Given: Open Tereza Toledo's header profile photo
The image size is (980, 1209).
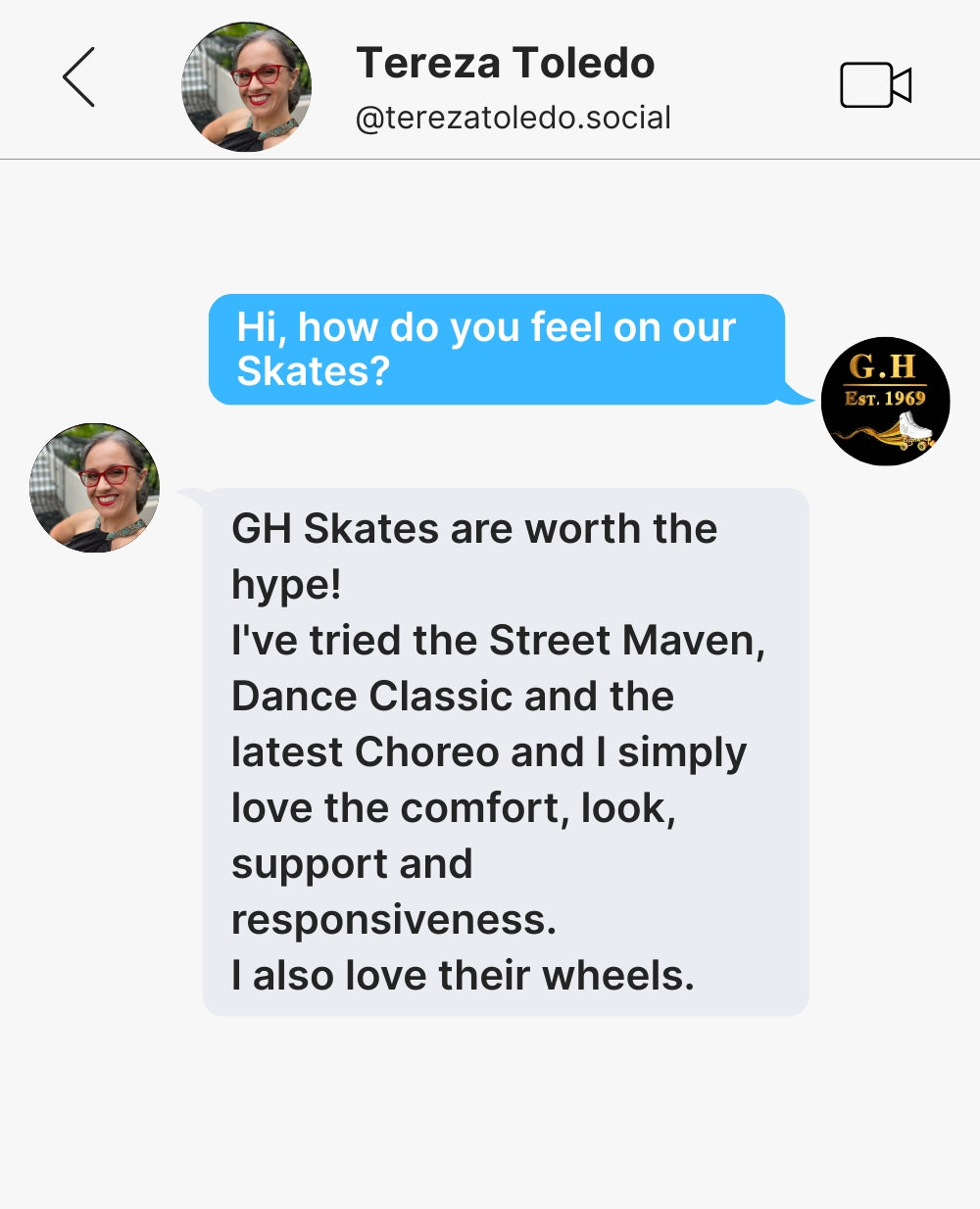Looking at the screenshot, I should [247, 87].
